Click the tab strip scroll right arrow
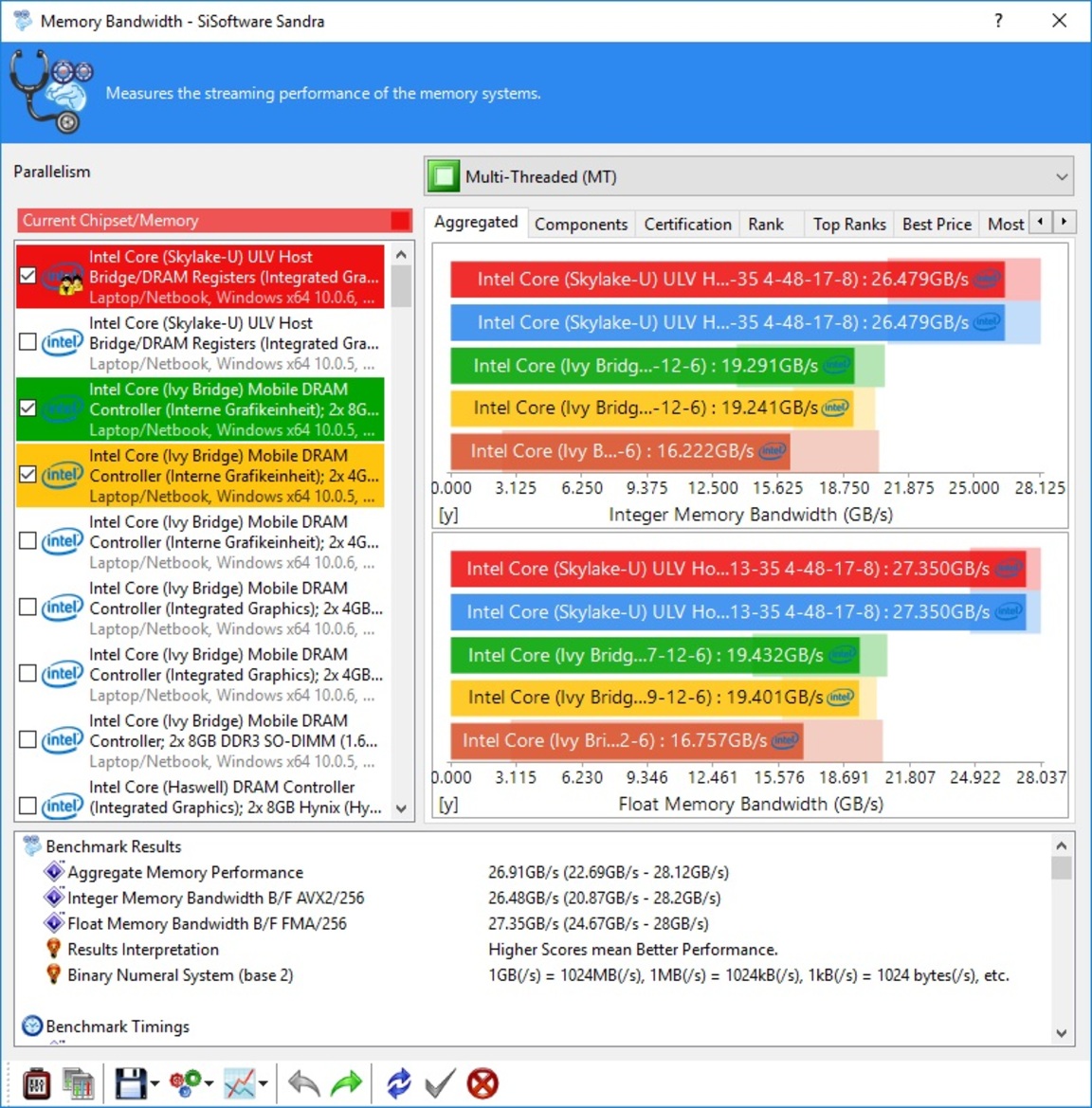Image resolution: width=1092 pixels, height=1108 pixels. coord(1064,222)
